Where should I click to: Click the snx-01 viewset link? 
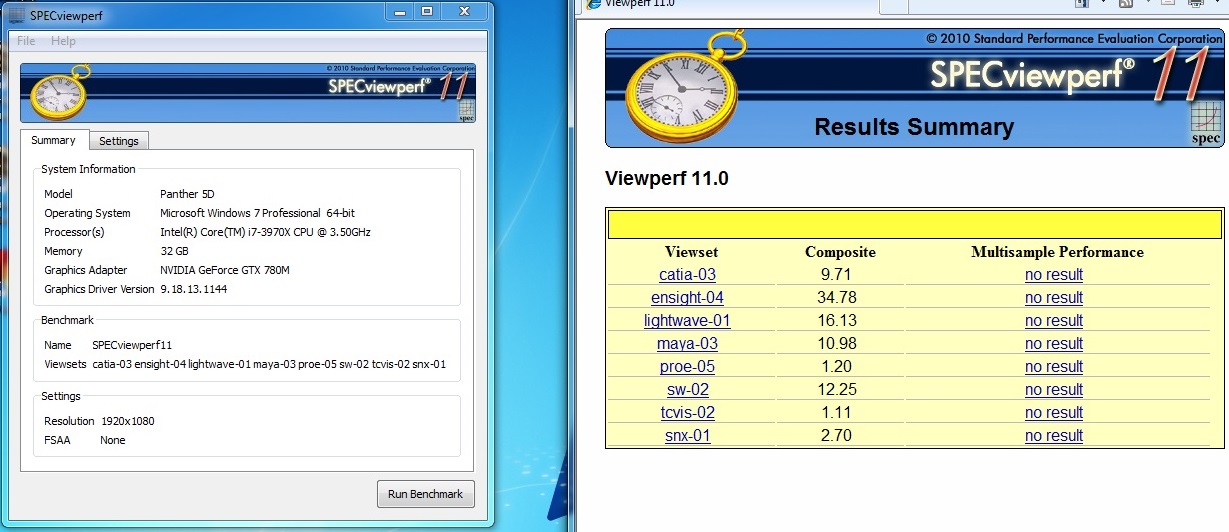tap(687, 436)
